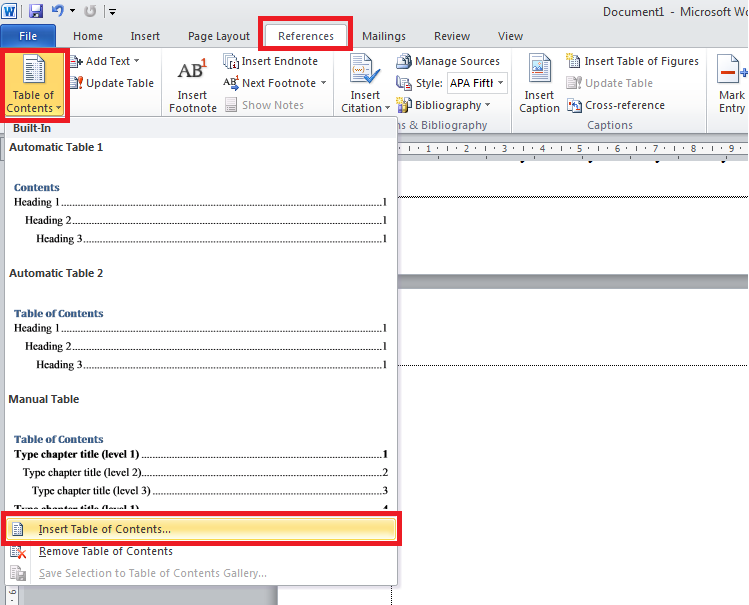Click the Redo/Repeat icon in Quick Access

(x=90, y=11)
